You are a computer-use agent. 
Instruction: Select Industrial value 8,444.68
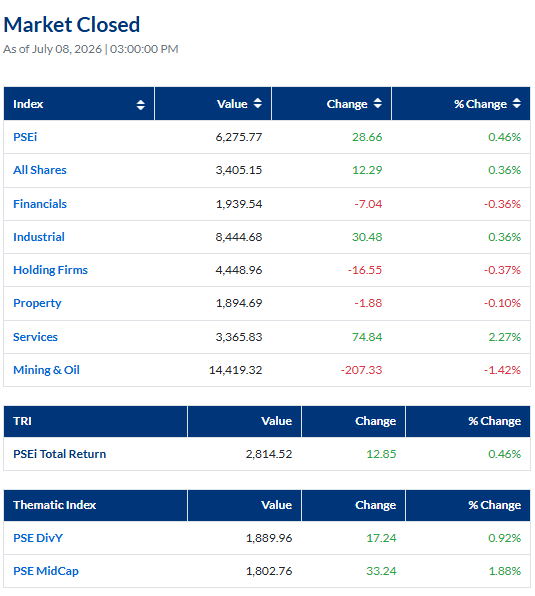tap(239, 237)
